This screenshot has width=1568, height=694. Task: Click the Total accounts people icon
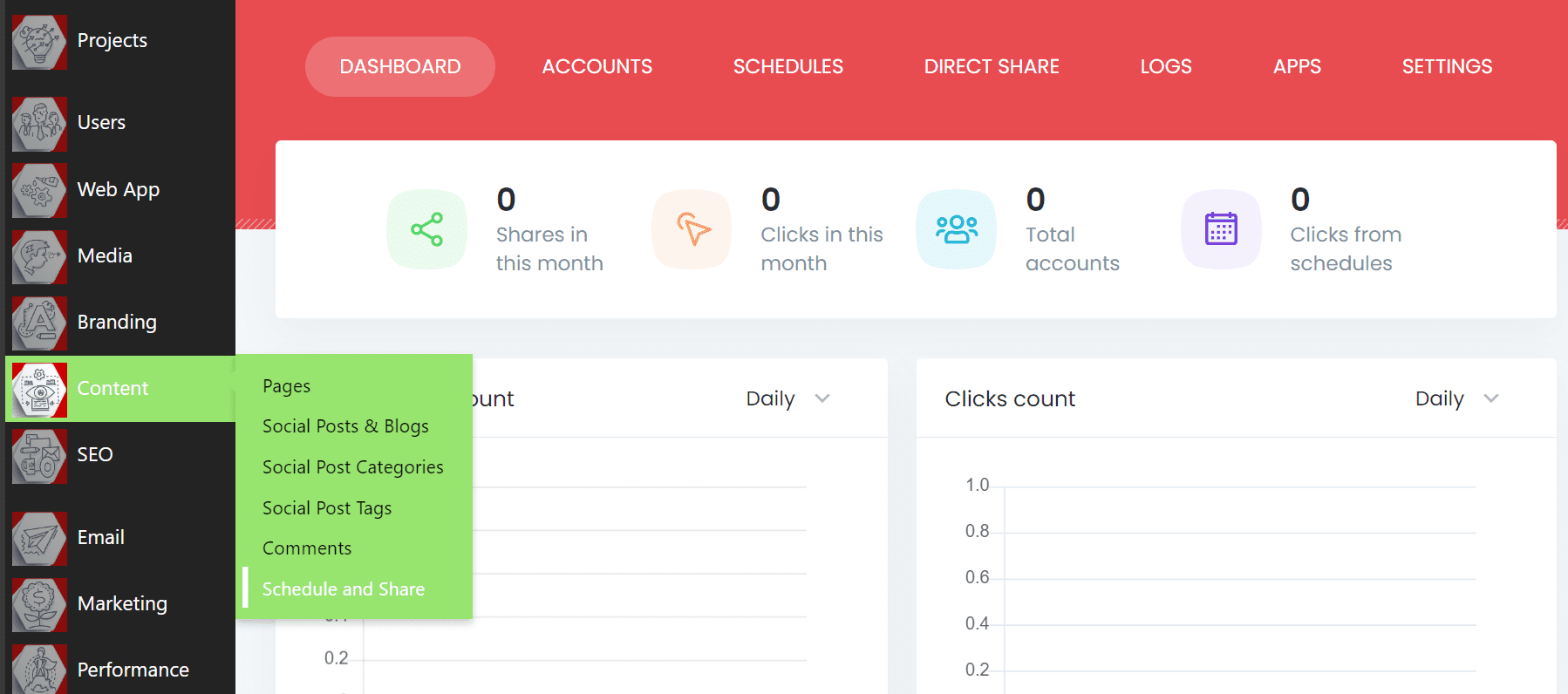click(x=956, y=229)
